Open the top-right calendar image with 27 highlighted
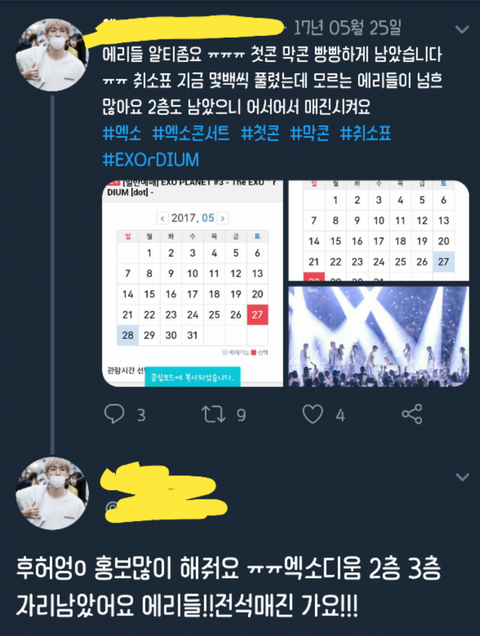The image size is (480, 636). (x=379, y=230)
